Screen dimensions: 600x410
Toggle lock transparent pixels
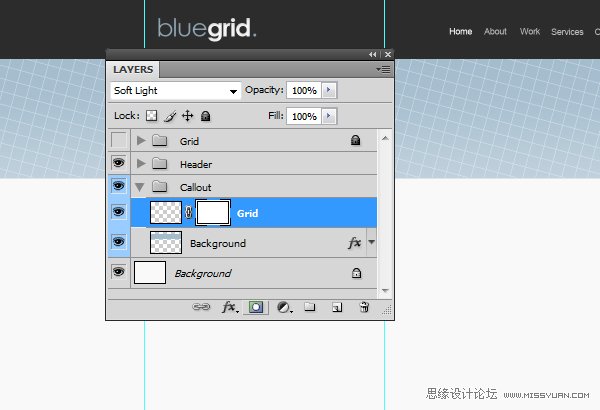152,116
